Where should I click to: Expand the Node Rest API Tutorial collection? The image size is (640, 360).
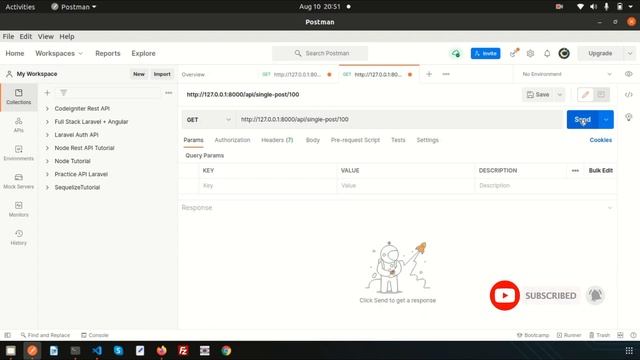(47, 148)
